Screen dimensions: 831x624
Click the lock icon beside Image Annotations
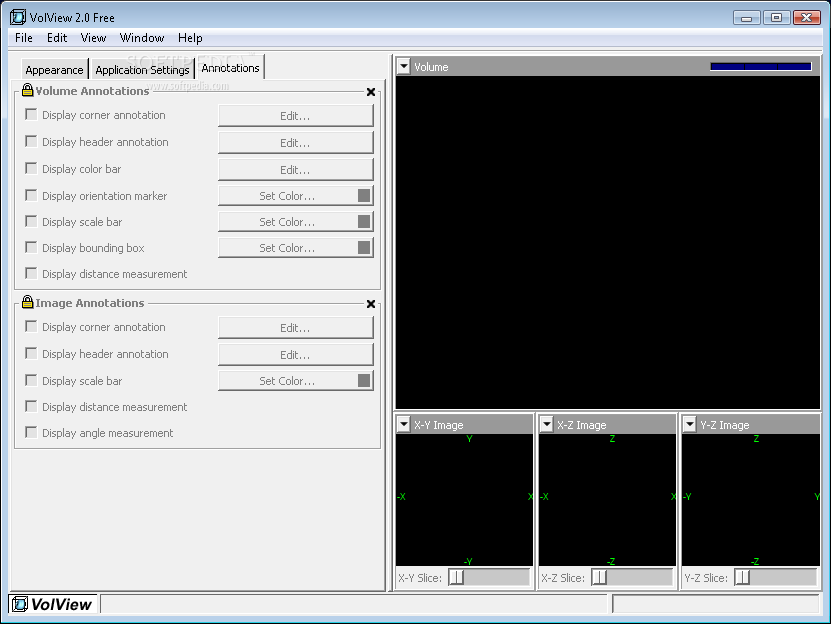(x=28, y=302)
